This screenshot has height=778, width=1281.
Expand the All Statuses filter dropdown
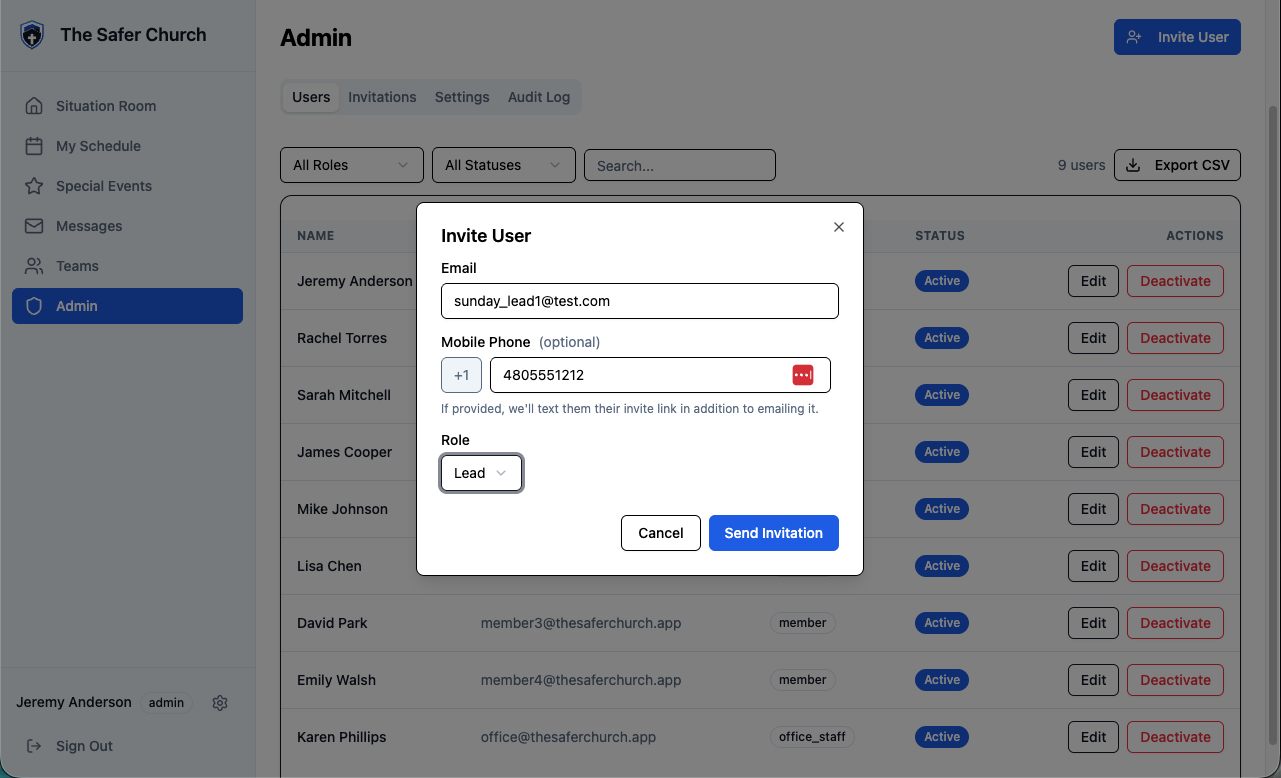click(x=504, y=165)
